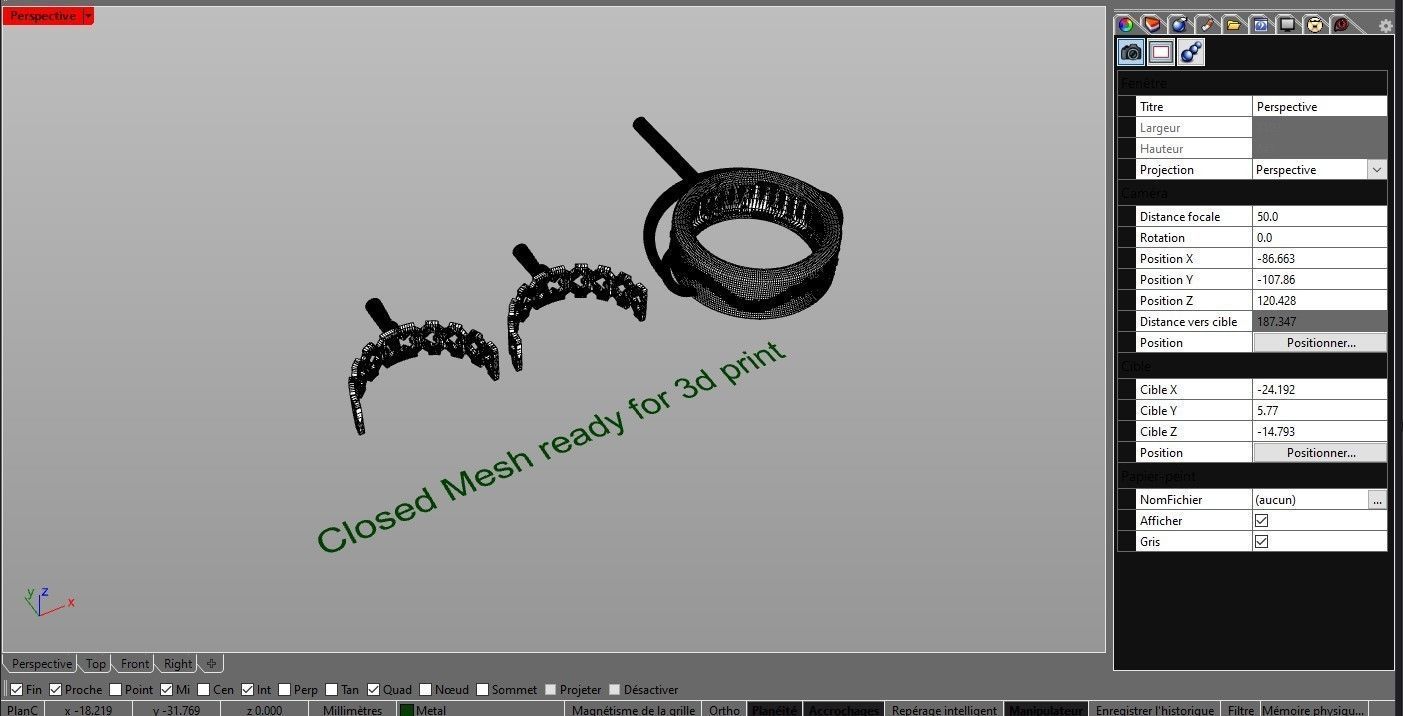Edit the Position X value -86.663
Screen dimensions: 1403x716
click(1320, 259)
